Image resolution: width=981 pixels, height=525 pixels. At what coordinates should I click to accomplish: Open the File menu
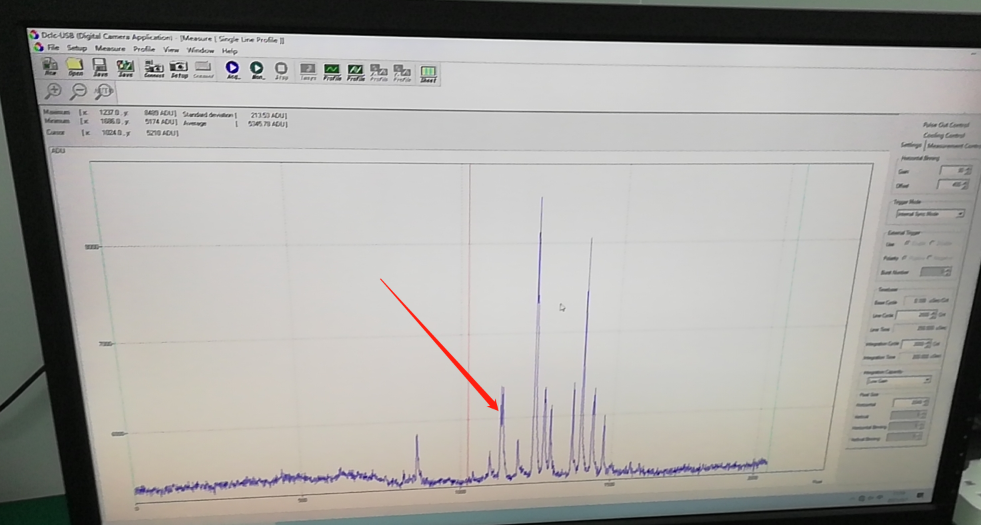coord(53,48)
